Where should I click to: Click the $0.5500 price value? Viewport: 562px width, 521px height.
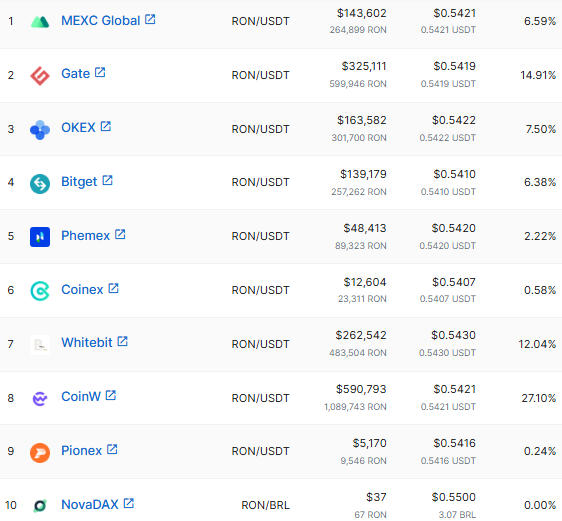(453, 497)
